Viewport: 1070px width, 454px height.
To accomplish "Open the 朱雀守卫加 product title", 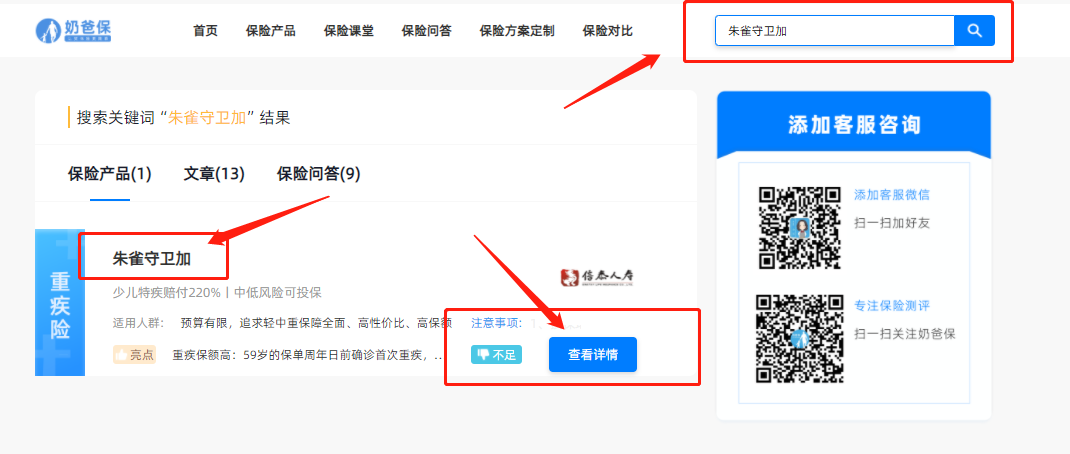I will (x=151, y=259).
